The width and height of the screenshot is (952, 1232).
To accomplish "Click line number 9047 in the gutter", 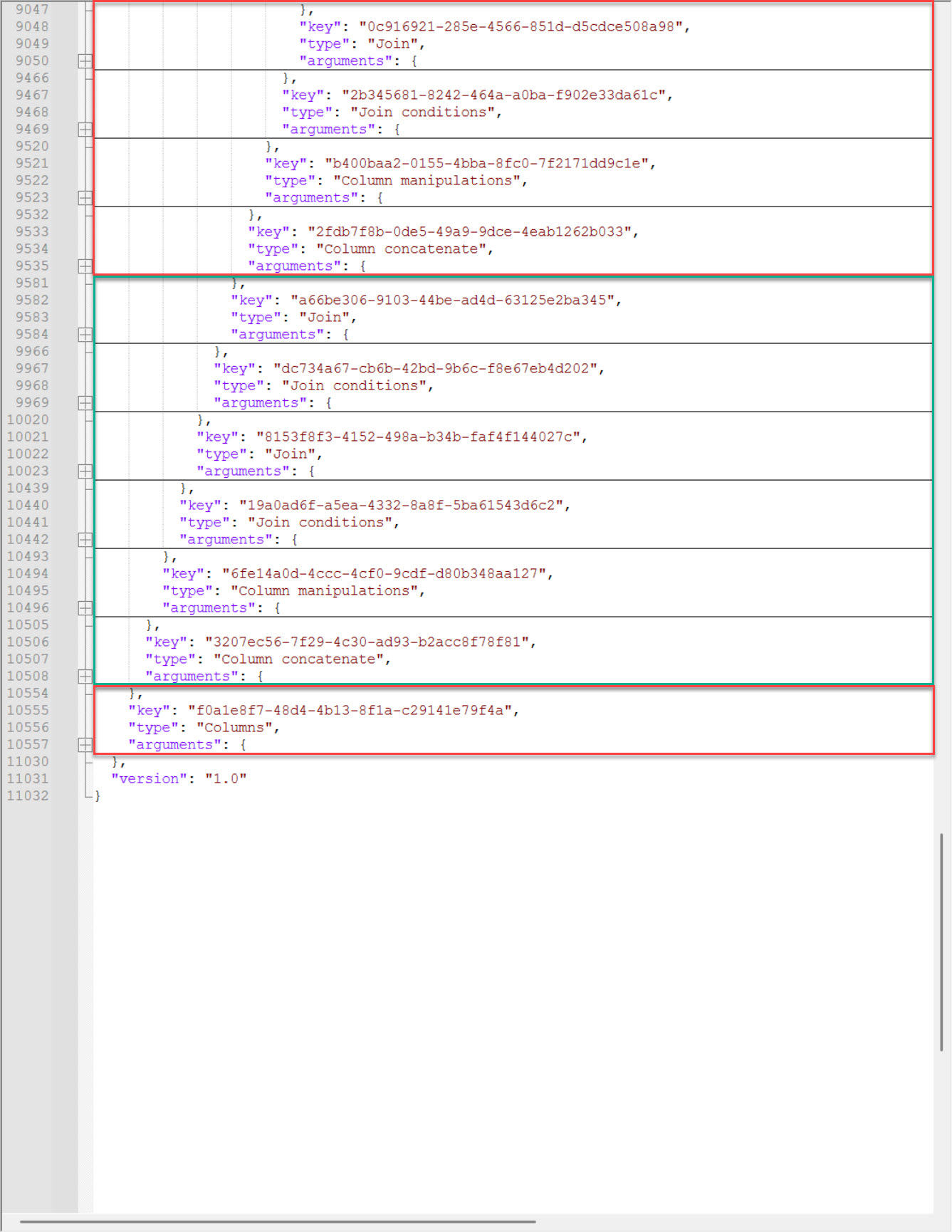I will [32, 10].
